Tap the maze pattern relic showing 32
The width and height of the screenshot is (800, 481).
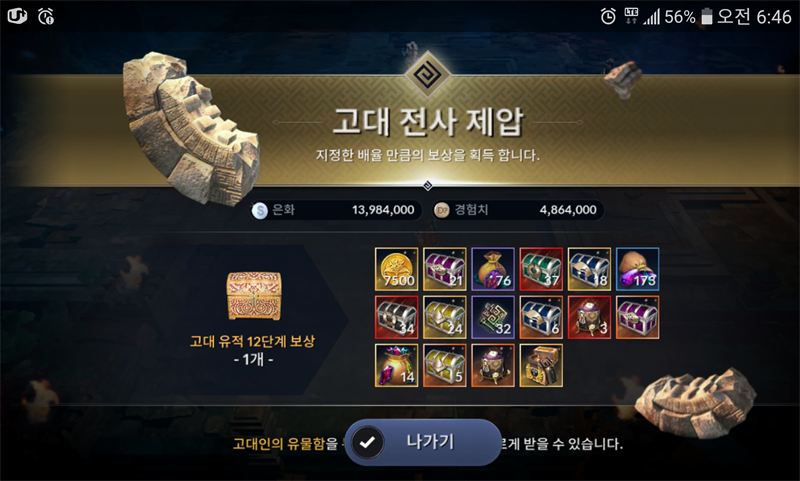point(493,317)
